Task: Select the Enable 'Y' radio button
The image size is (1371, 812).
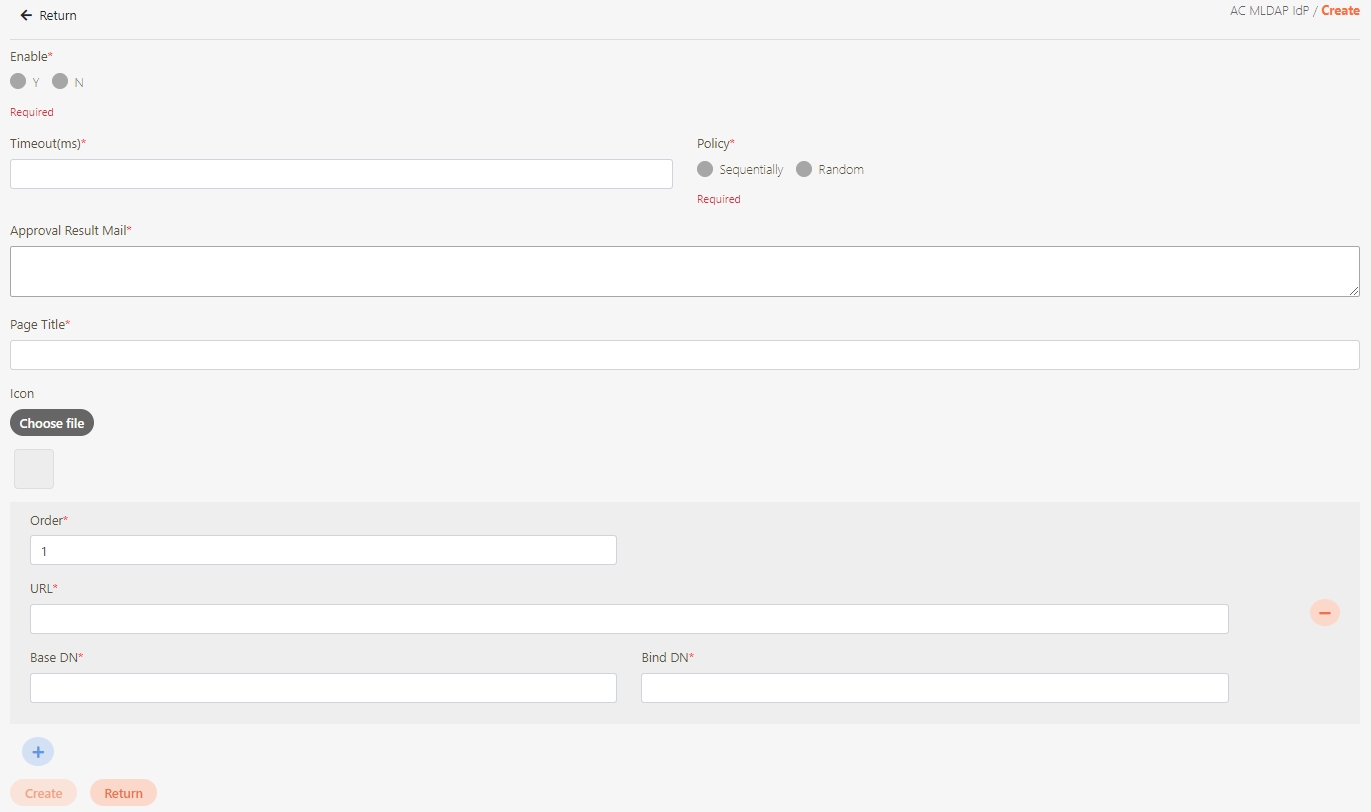Action: tap(18, 81)
